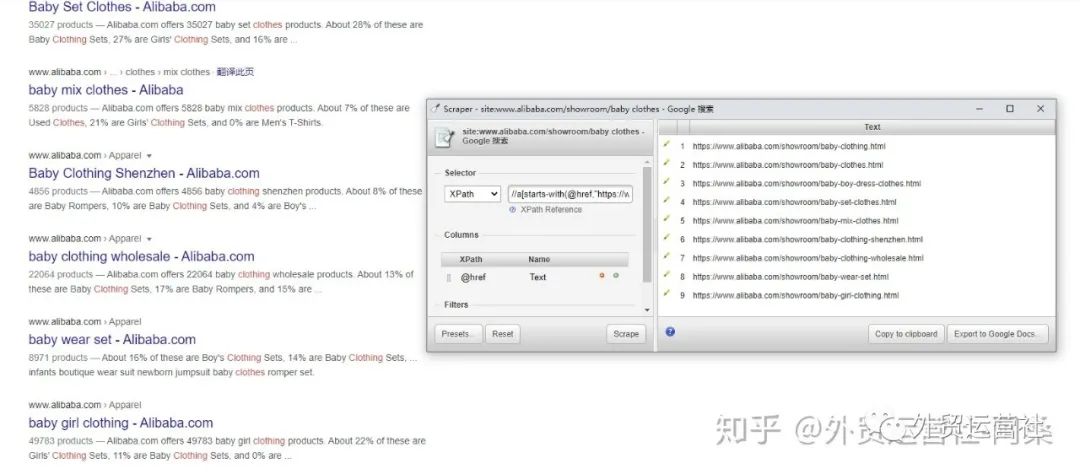Click the XPath Reference help icon
Screen dimensions: 1080x474
[512, 209]
